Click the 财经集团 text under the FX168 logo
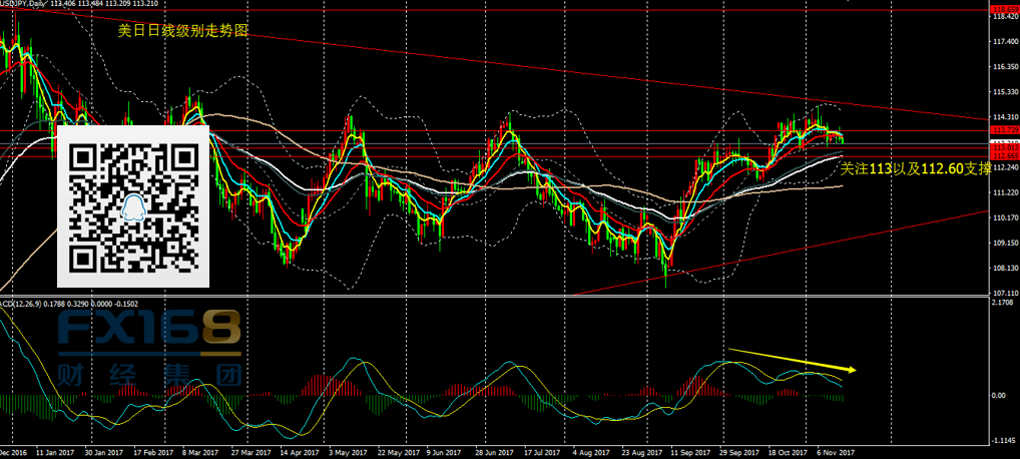 tap(150, 379)
